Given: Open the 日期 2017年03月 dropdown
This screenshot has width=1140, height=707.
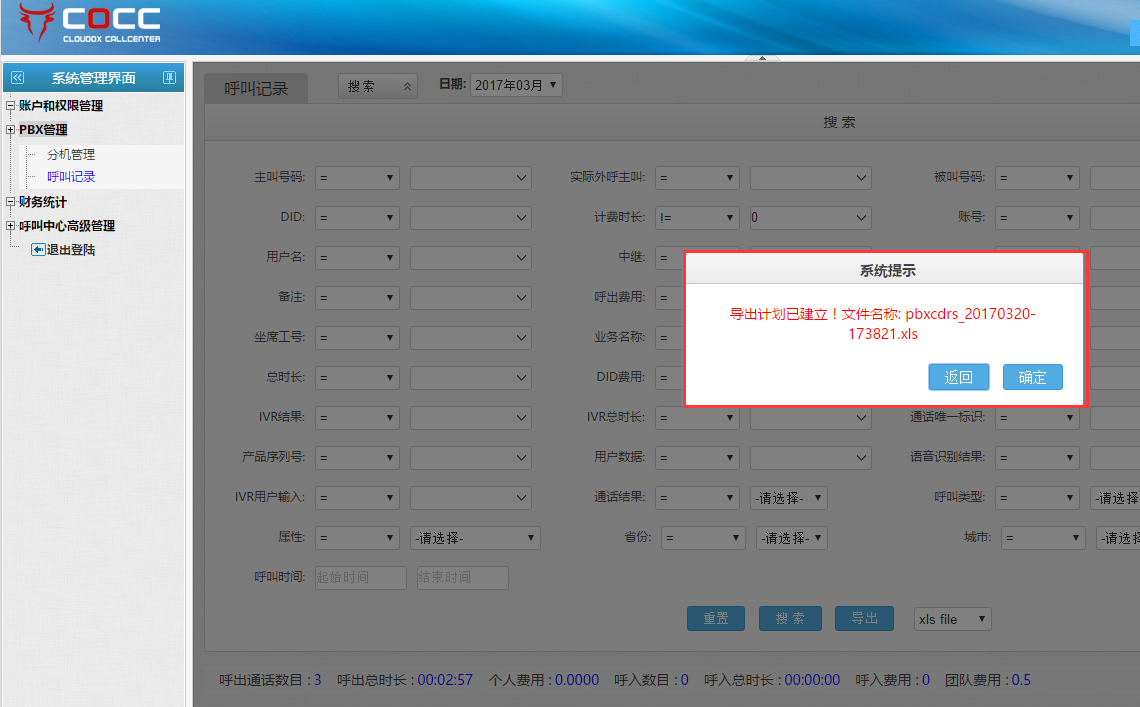Looking at the screenshot, I should pos(516,86).
